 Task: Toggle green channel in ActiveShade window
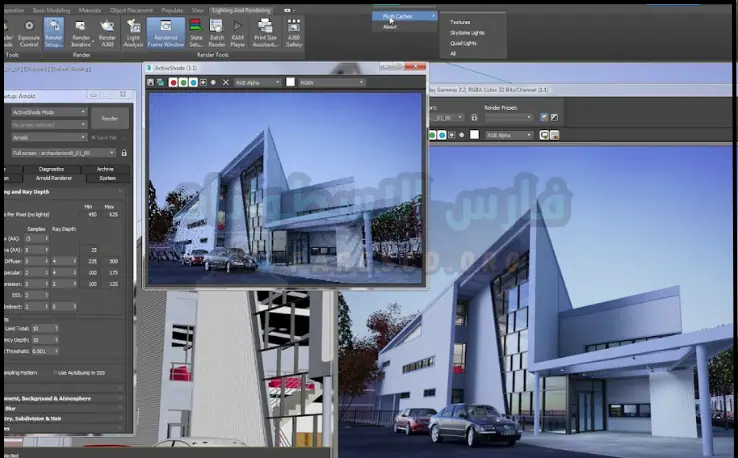point(183,81)
